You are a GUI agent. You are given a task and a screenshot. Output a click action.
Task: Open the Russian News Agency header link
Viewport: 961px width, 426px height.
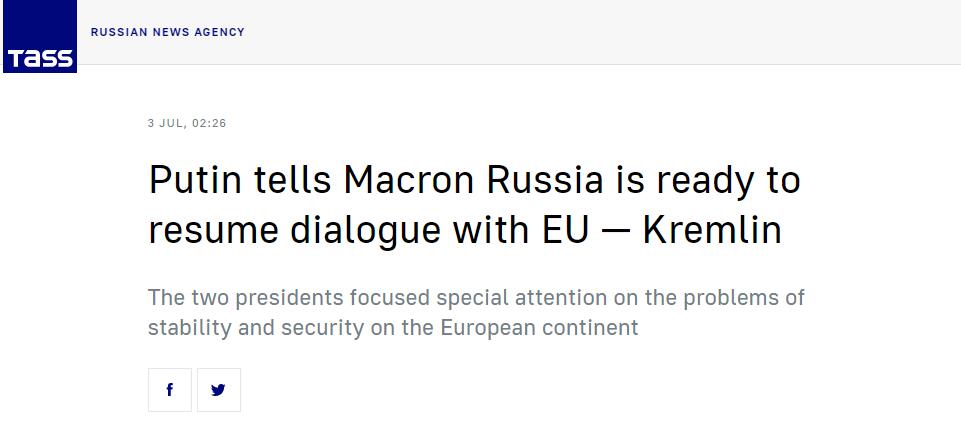(167, 32)
